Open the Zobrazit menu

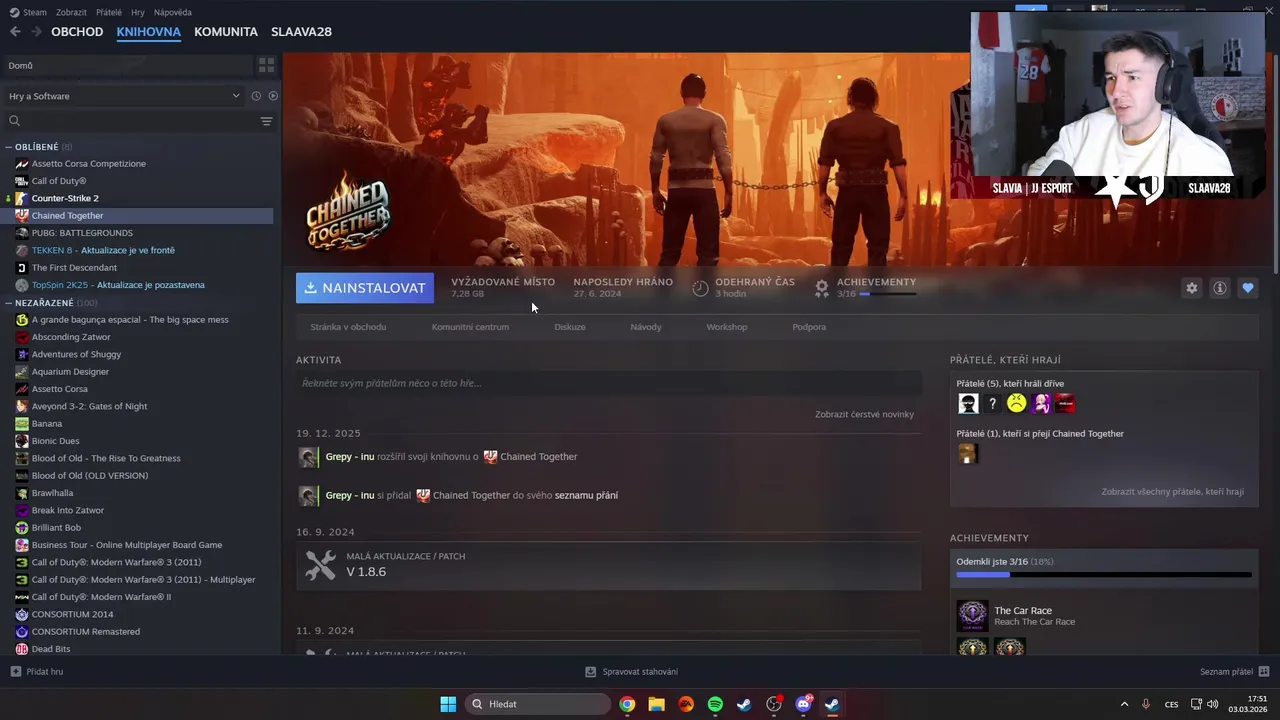[x=71, y=12]
